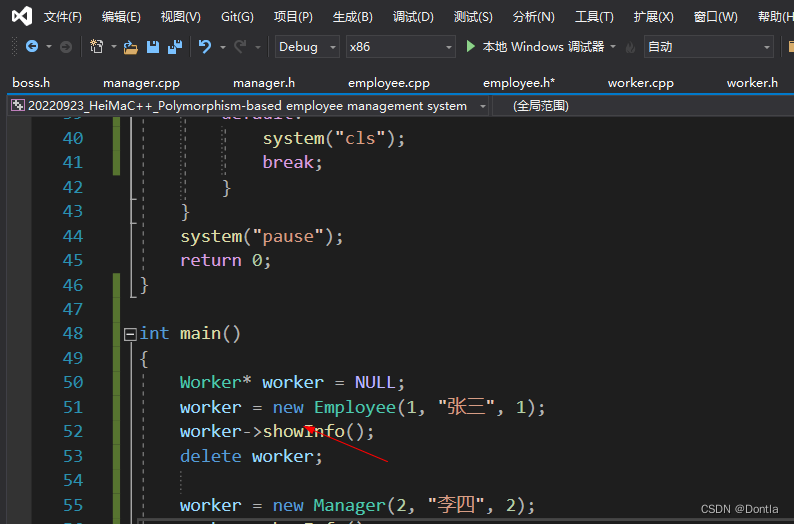Open the 测试(S) menu

click(473, 17)
